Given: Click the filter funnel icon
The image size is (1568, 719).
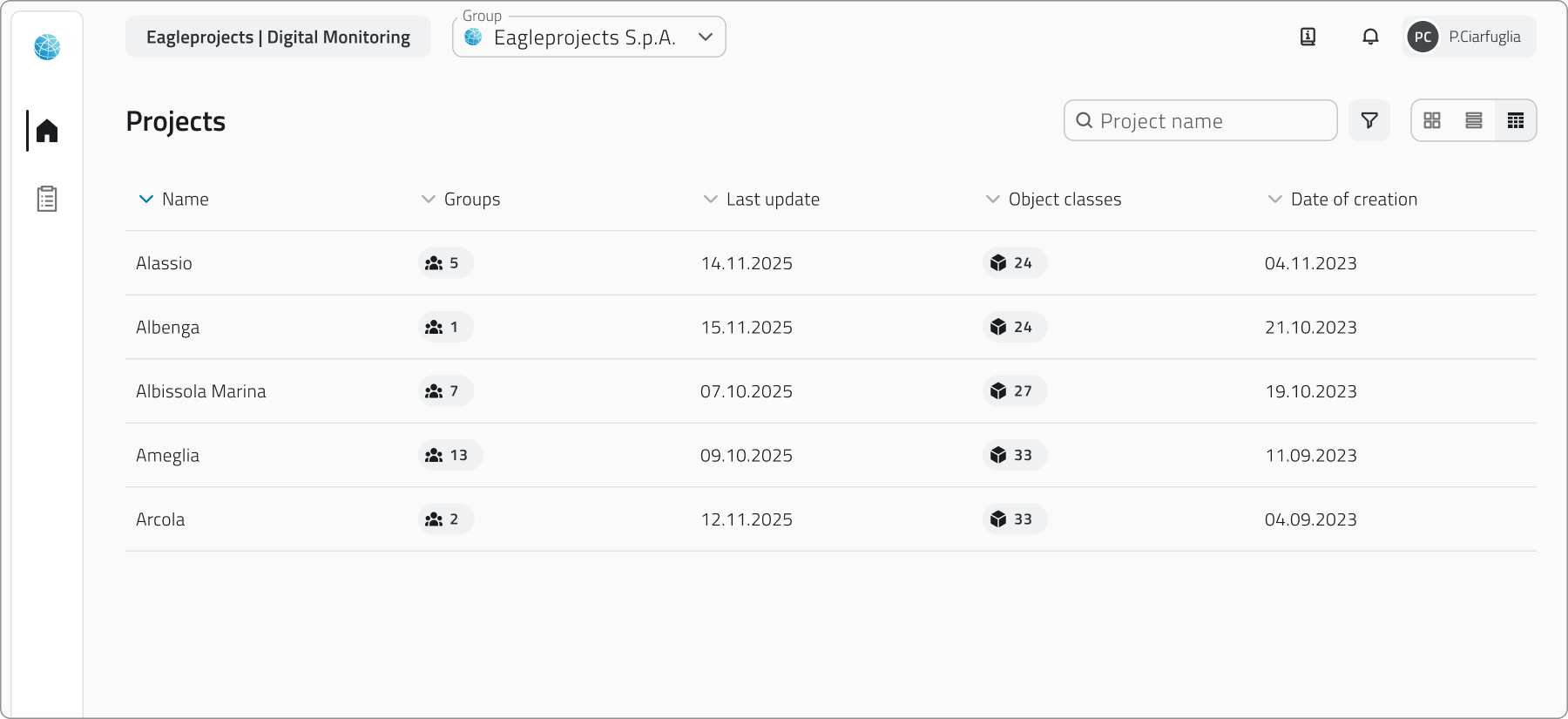Looking at the screenshot, I should (1369, 120).
